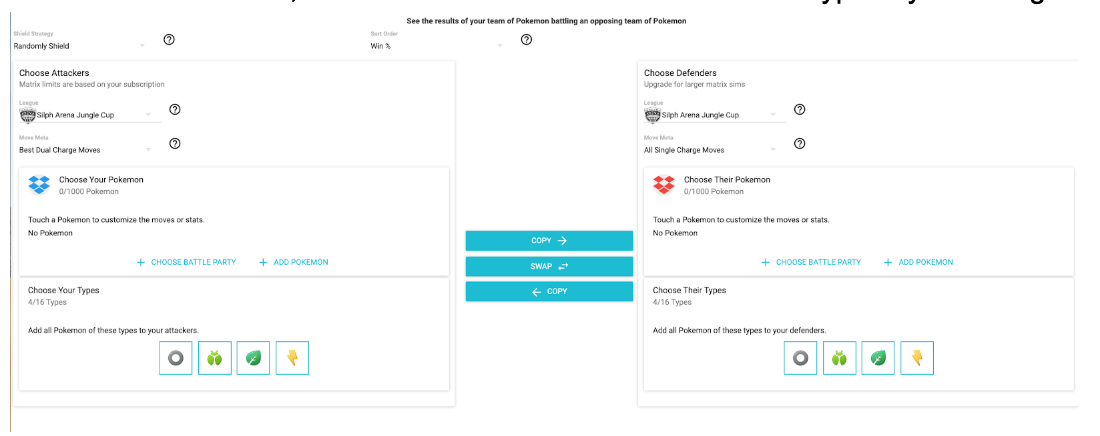This screenshot has height=436, width=1100.
Task: Click COPY with right arrow button
Action: point(549,241)
